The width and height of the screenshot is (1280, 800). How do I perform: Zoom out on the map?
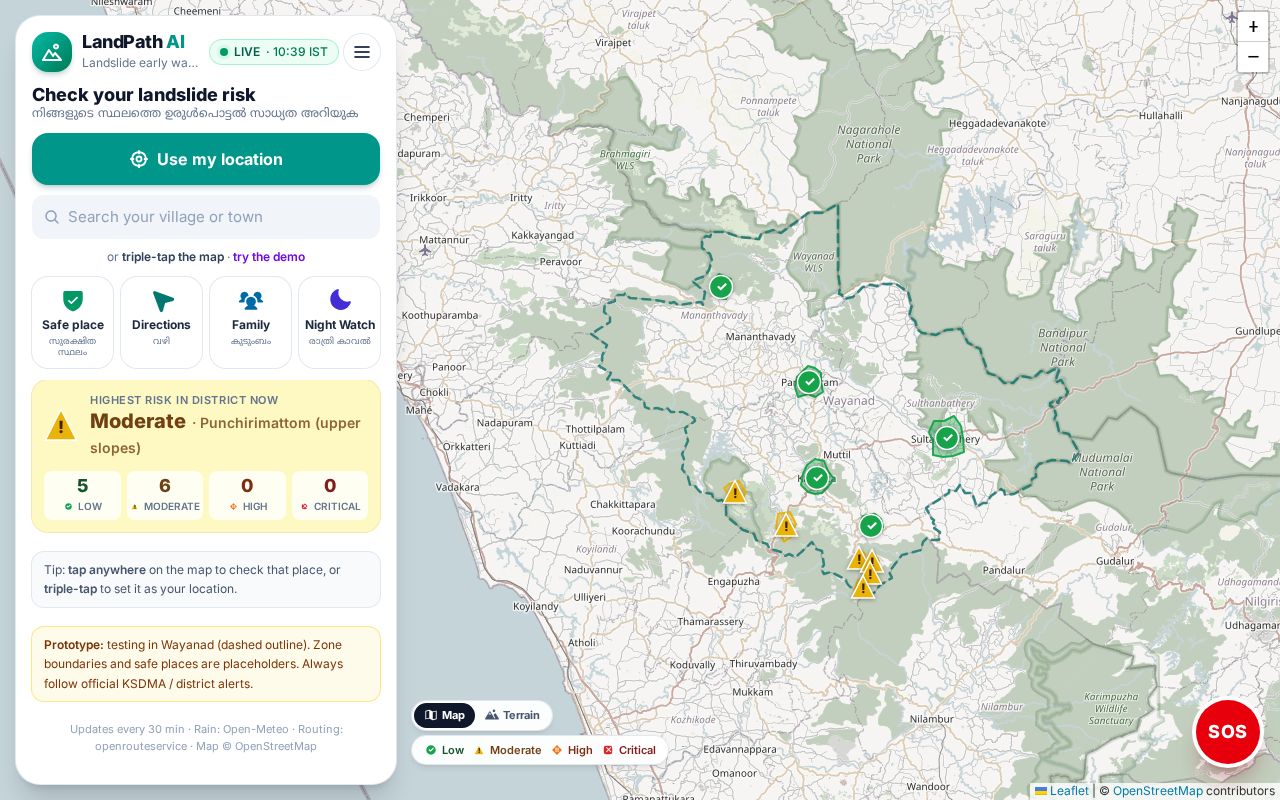pyautogui.click(x=1253, y=57)
